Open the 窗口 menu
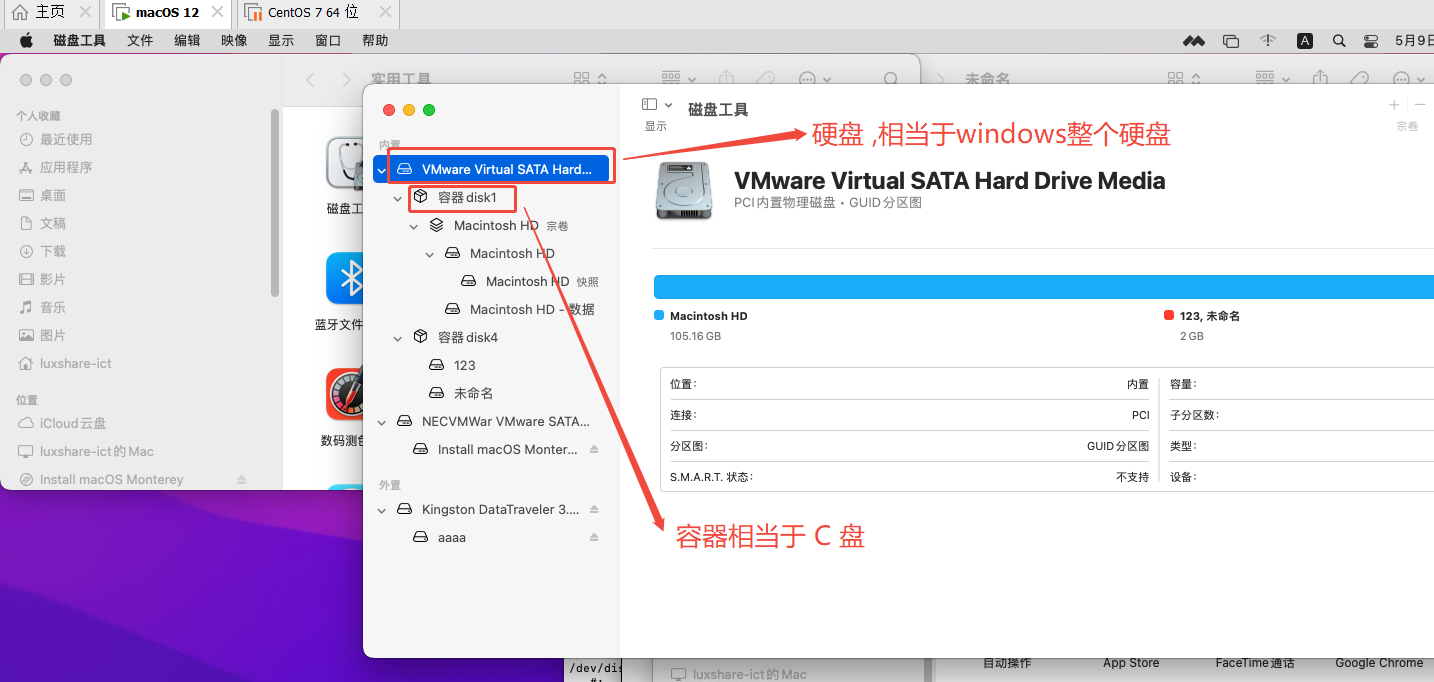The height and width of the screenshot is (682, 1434). 328,41
